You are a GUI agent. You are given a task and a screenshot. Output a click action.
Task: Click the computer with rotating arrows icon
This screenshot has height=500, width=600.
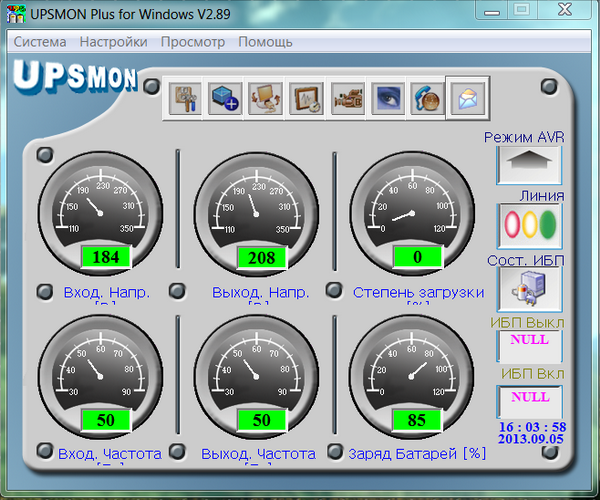click(266, 99)
